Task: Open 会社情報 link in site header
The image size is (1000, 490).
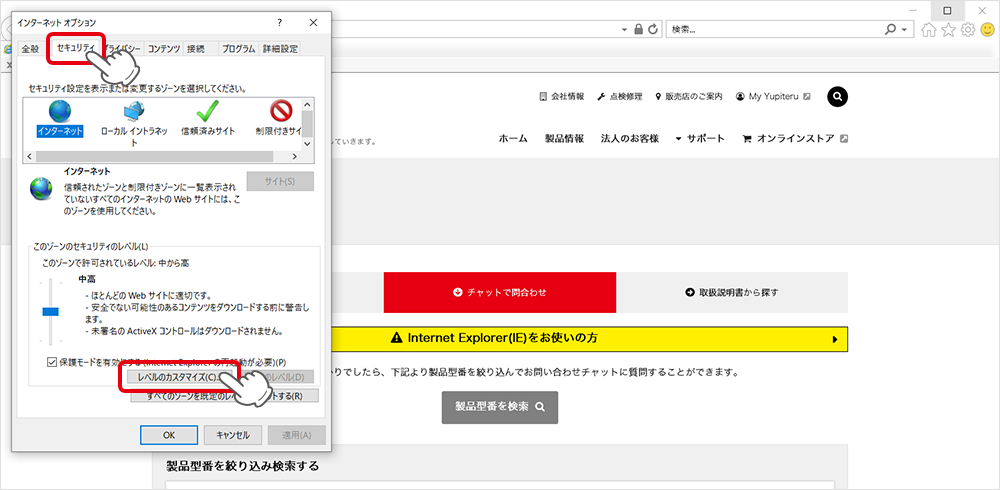Action: point(561,97)
